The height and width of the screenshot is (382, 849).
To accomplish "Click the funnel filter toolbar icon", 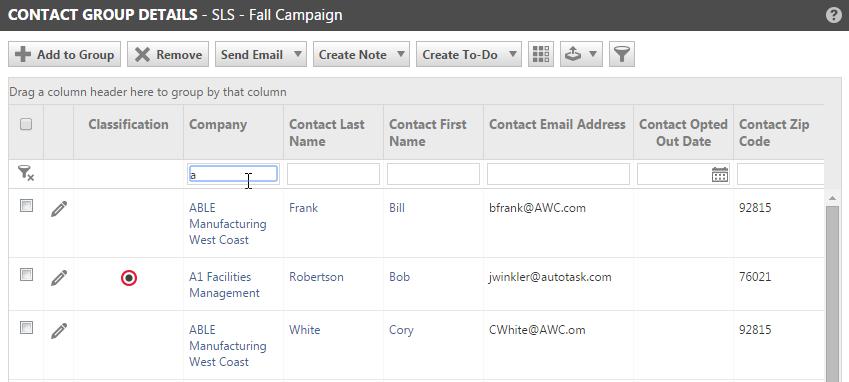I will [622, 54].
